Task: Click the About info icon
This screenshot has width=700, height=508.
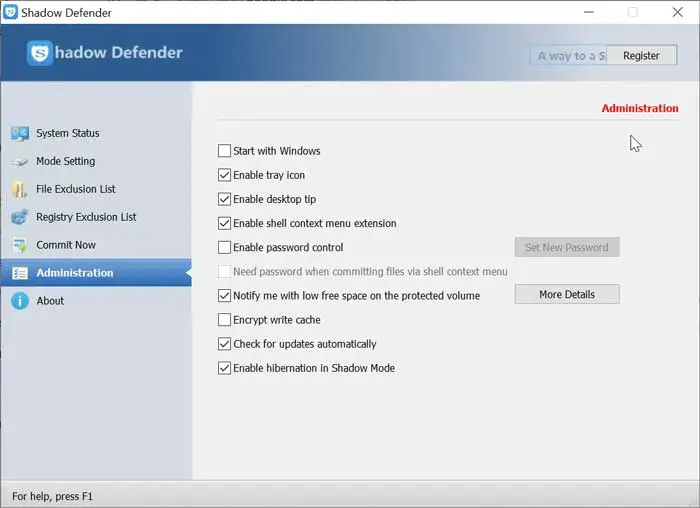Action: [20, 301]
